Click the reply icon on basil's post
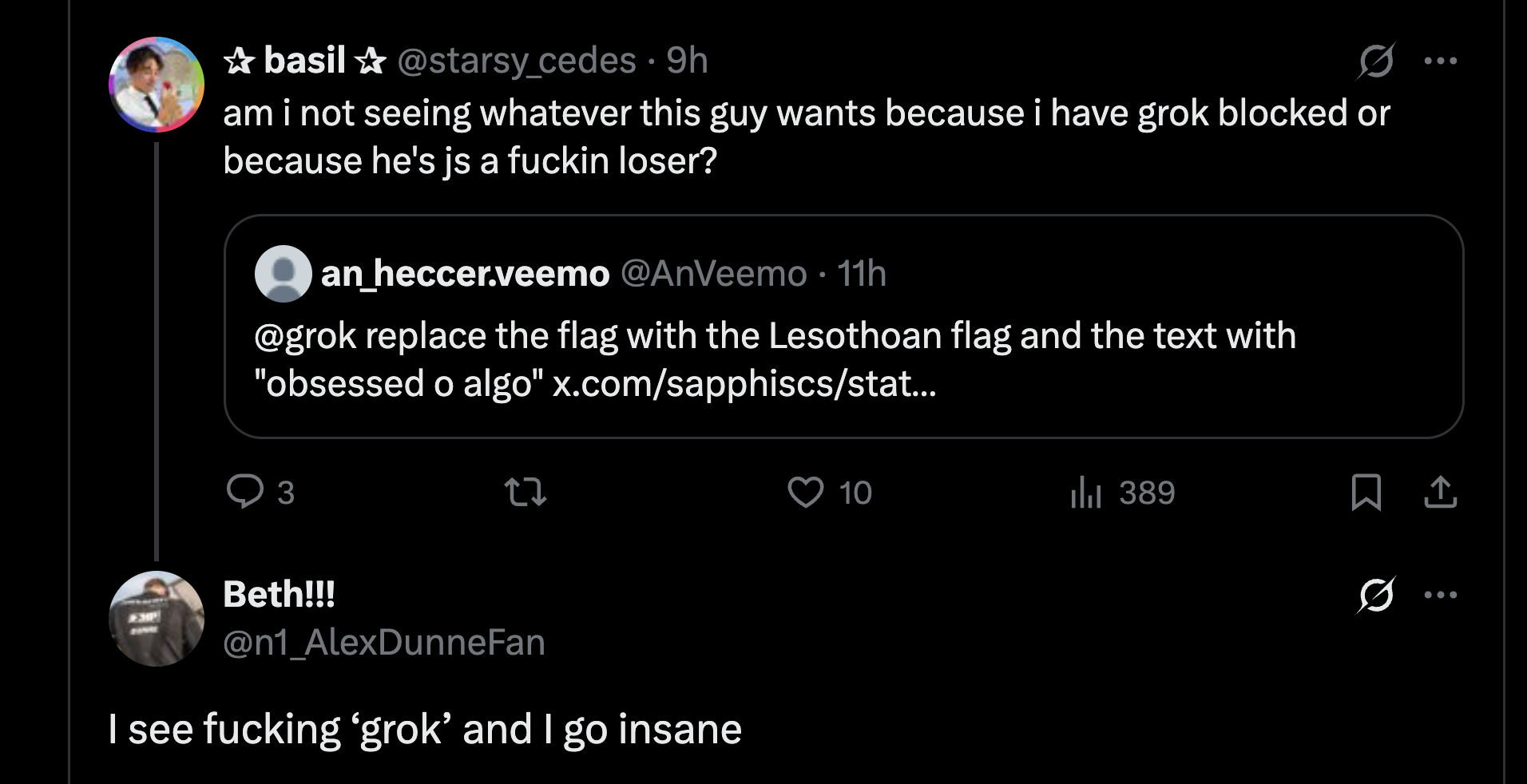This screenshot has width=1527, height=784. point(245,492)
